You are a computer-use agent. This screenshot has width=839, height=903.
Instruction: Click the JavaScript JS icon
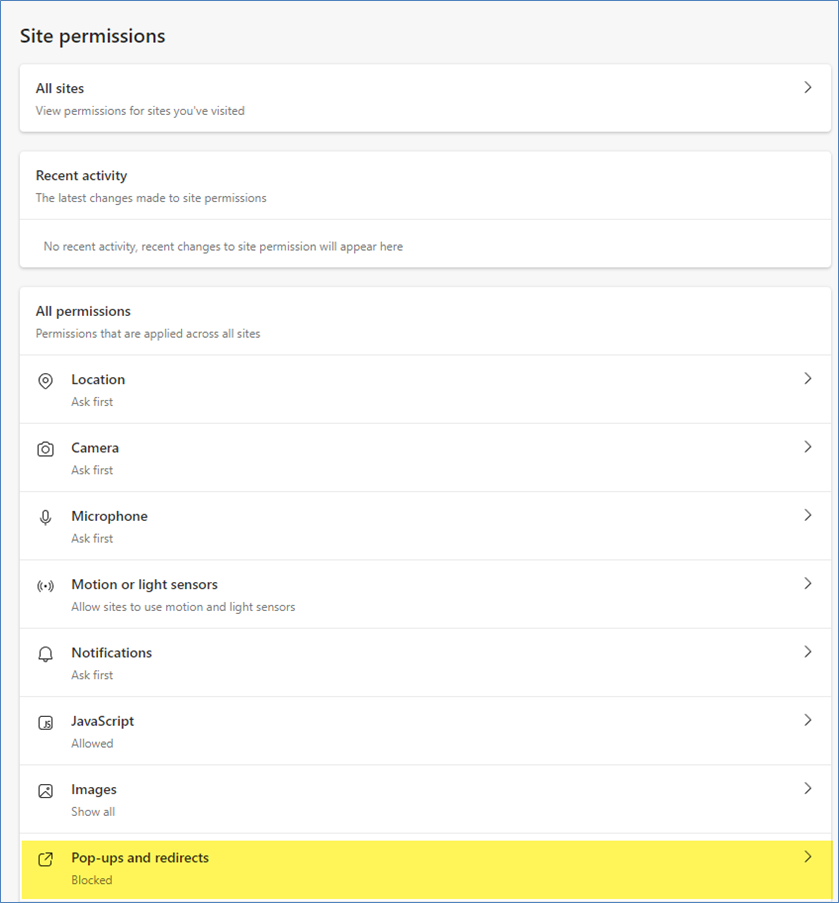pyautogui.click(x=45, y=722)
